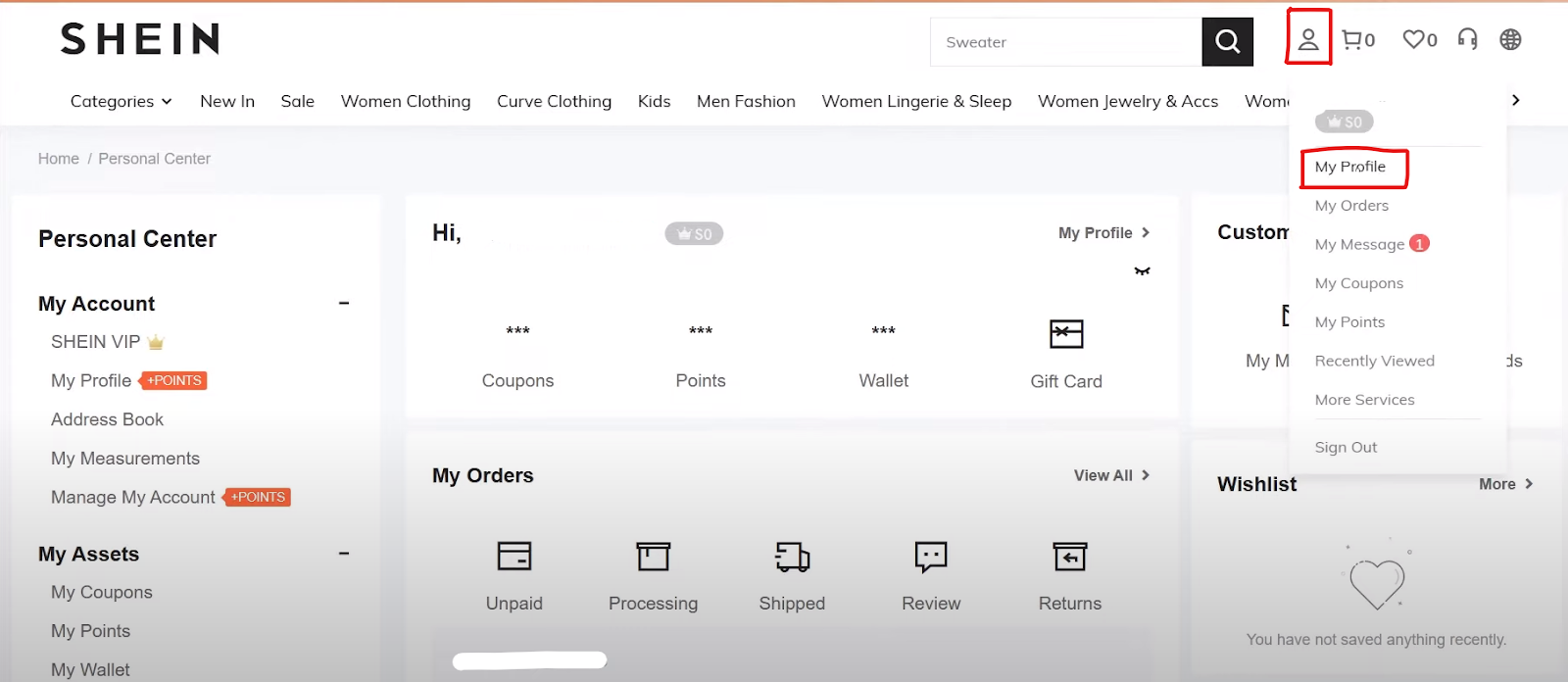
Task: Click the Home breadcrumb link
Action: (59, 159)
